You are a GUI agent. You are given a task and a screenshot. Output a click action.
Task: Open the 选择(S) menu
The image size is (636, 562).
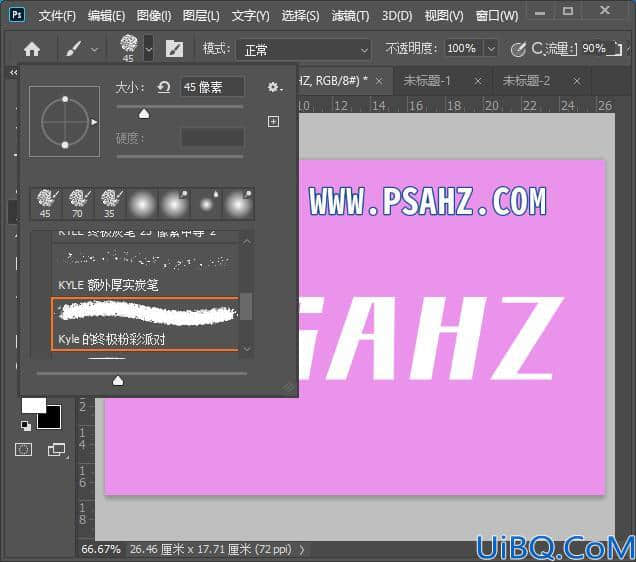point(300,16)
